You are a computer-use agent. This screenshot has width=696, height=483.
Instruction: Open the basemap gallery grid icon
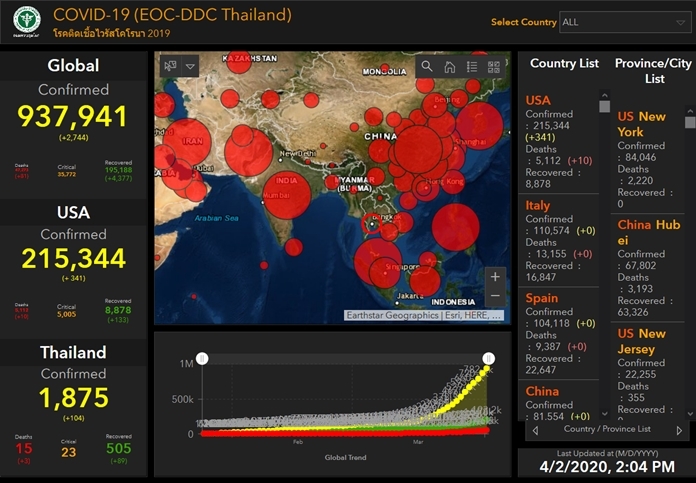493,67
